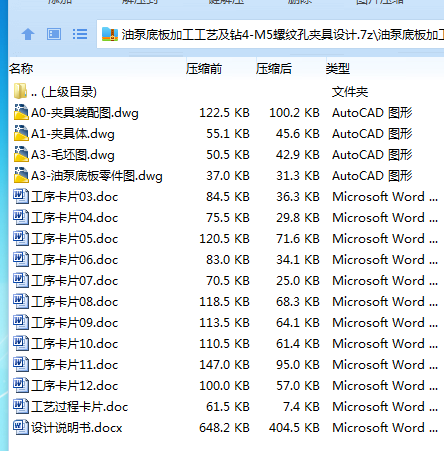Select the parent folder icon (上级目录)
444x451 pixels.
20,91
